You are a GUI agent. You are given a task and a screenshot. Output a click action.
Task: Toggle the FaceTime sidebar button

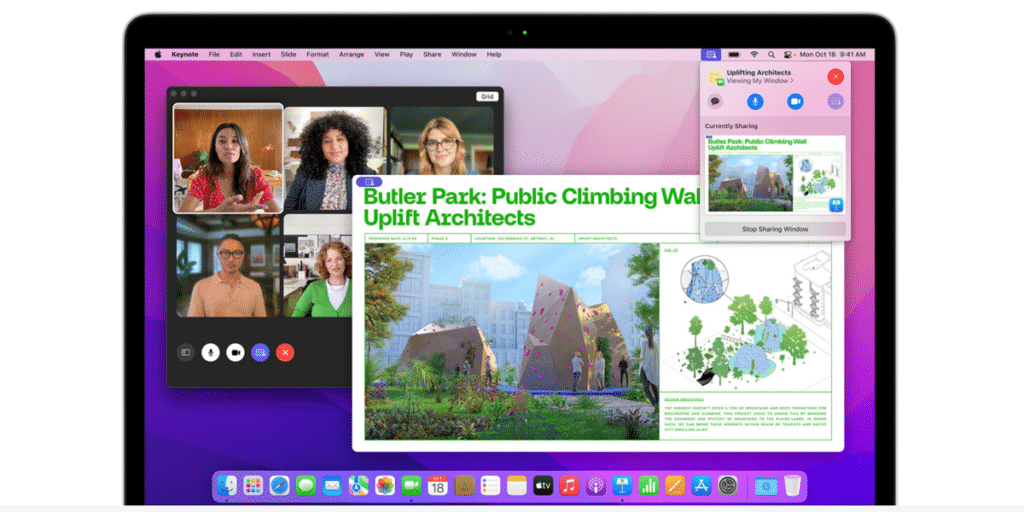pyautogui.click(x=185, y=353)
